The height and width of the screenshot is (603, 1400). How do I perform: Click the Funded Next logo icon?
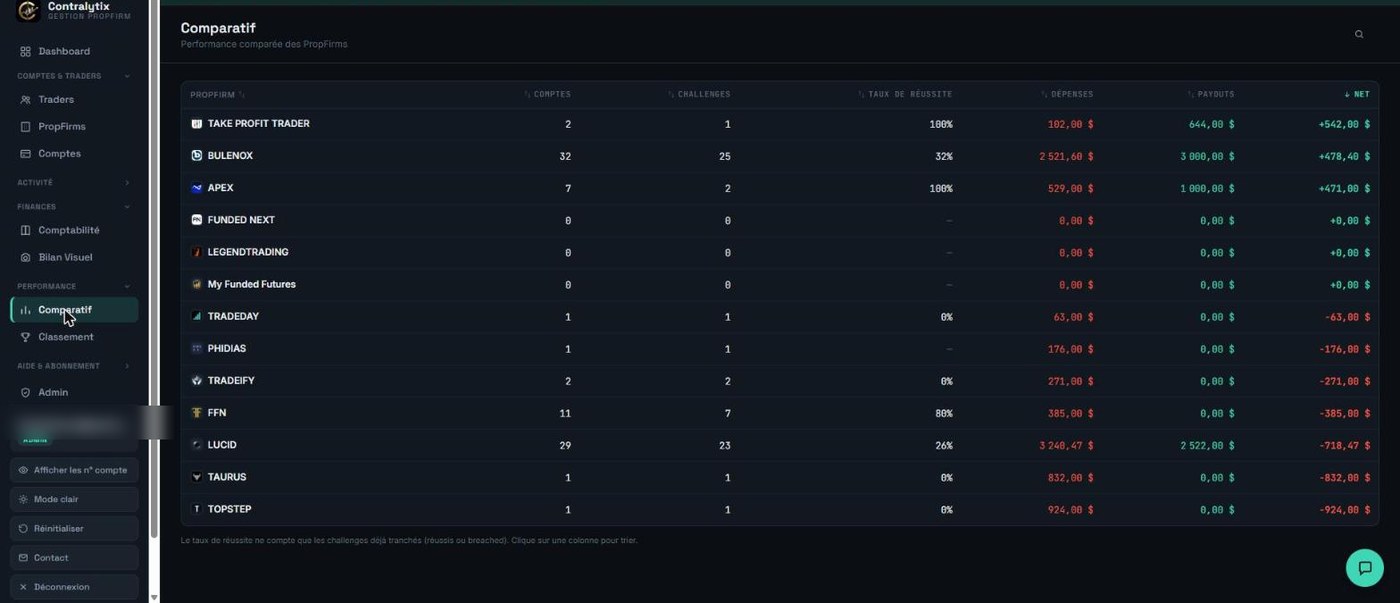[x=197, y=220]
